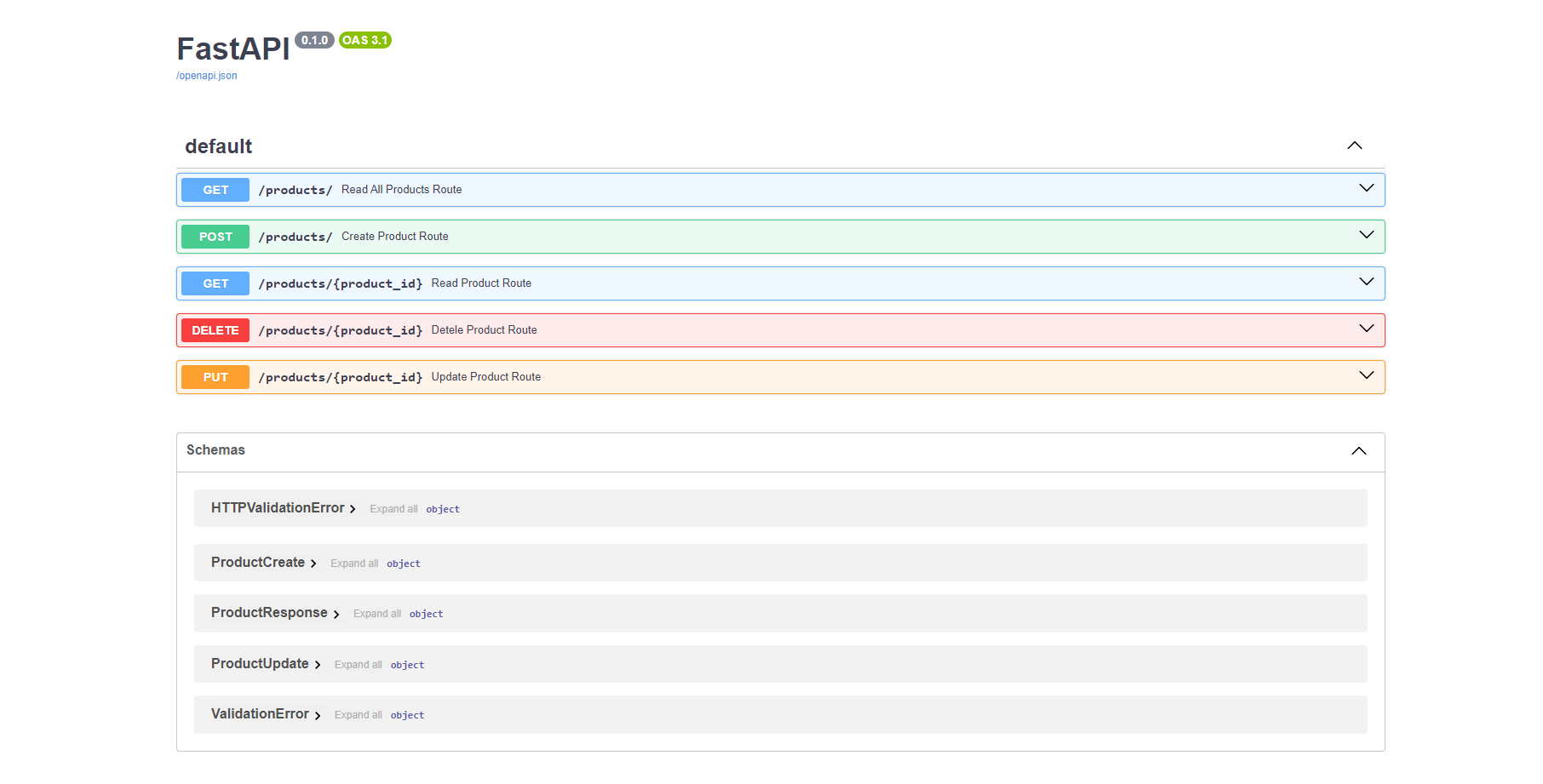Expand GET /products/ Read All Products chevron
The image size is (1543, 784).
[1367, 188]
